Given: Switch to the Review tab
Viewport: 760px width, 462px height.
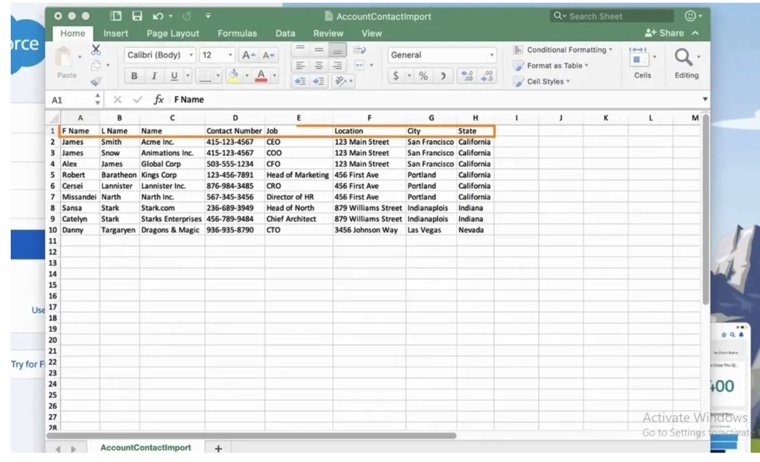Looking at the screenshot, I should [328, 33].
